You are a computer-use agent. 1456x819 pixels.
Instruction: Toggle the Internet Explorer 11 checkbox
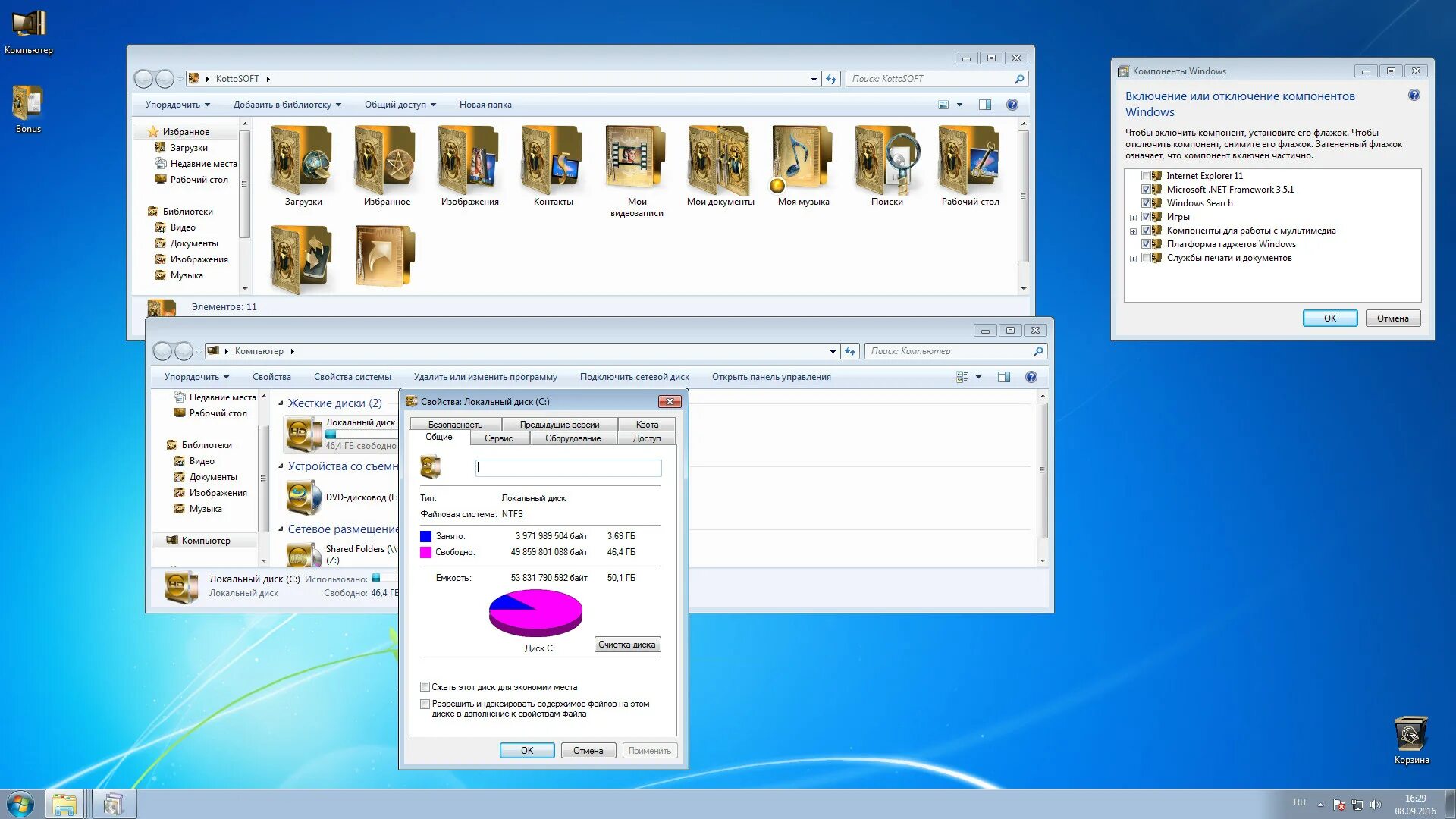[x=1146, y=176]
